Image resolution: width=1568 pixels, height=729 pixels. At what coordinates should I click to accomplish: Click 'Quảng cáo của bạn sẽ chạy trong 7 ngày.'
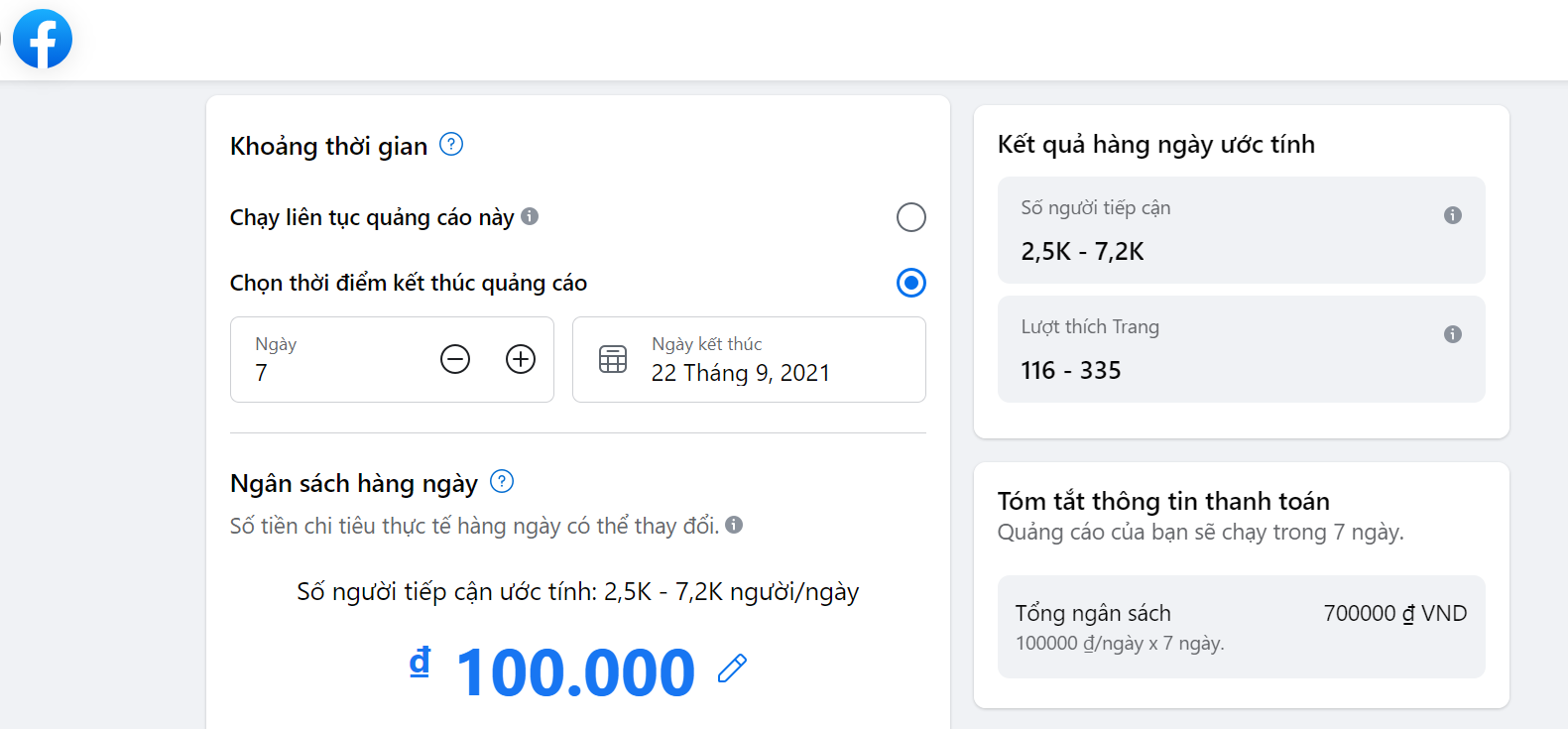click(1201, 533)
